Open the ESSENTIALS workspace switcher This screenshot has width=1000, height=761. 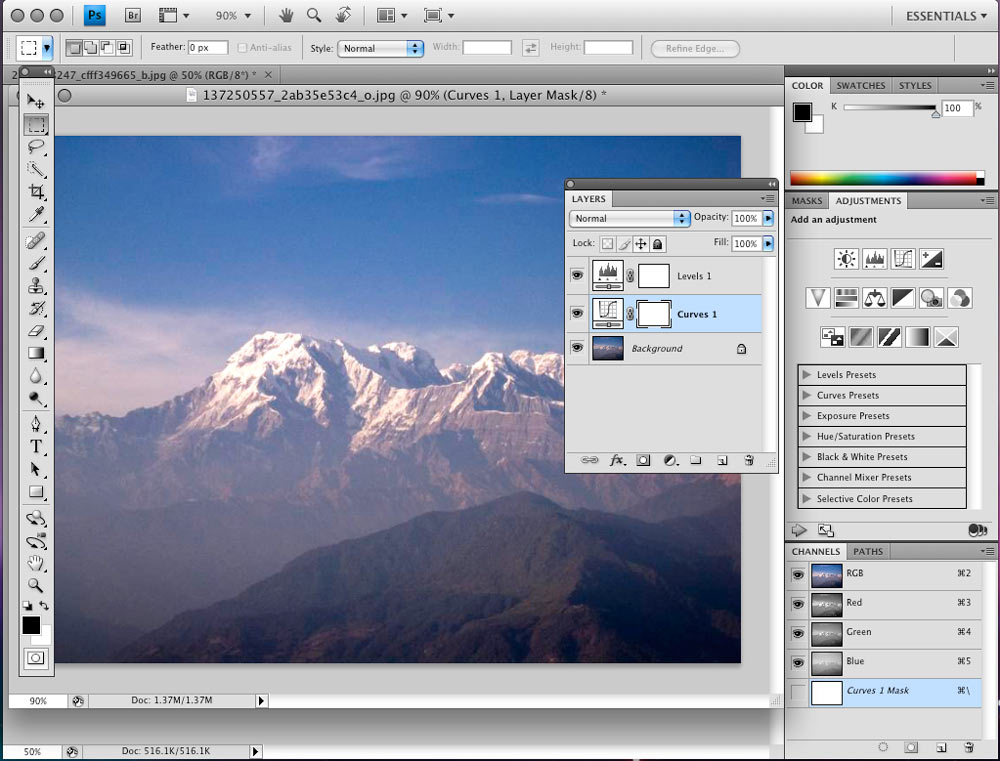pos(944,15)
